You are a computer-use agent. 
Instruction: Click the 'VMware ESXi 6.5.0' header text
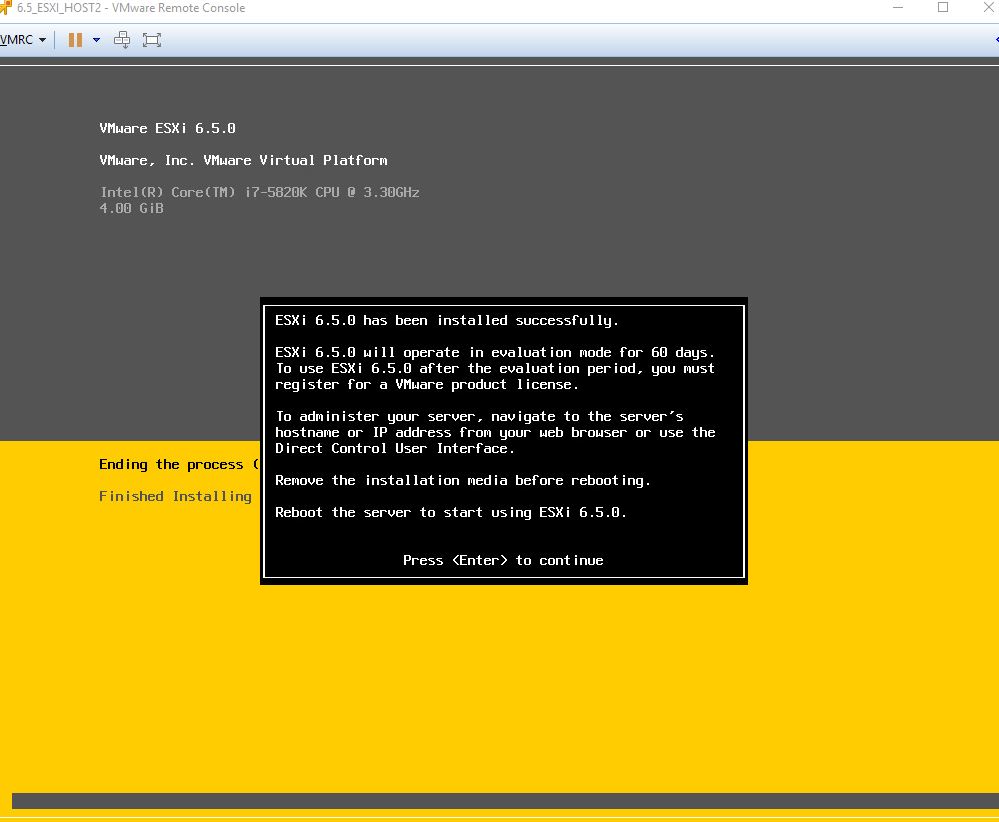[168, 128]
